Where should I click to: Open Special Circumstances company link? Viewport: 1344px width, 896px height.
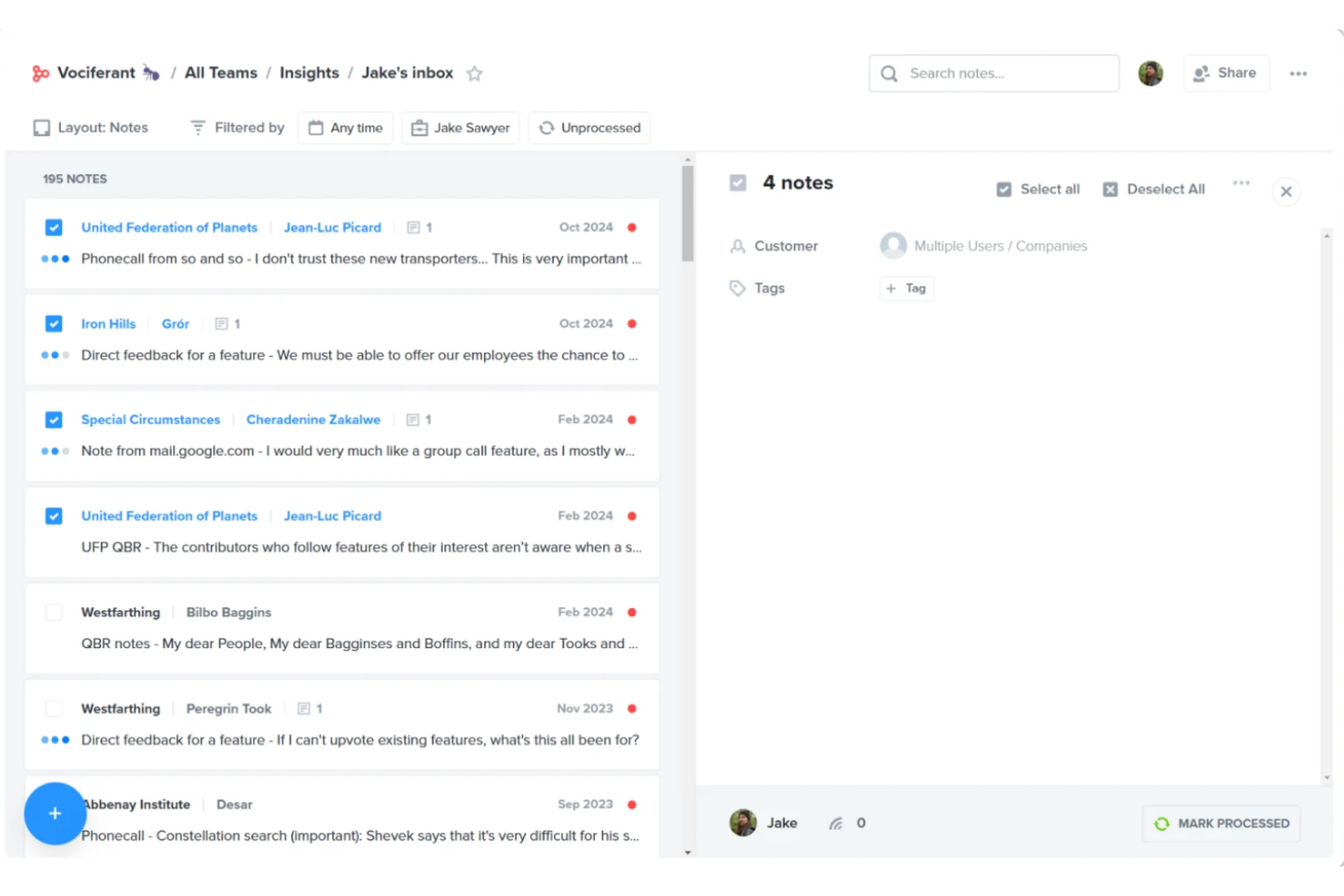[x=151, y=420]
